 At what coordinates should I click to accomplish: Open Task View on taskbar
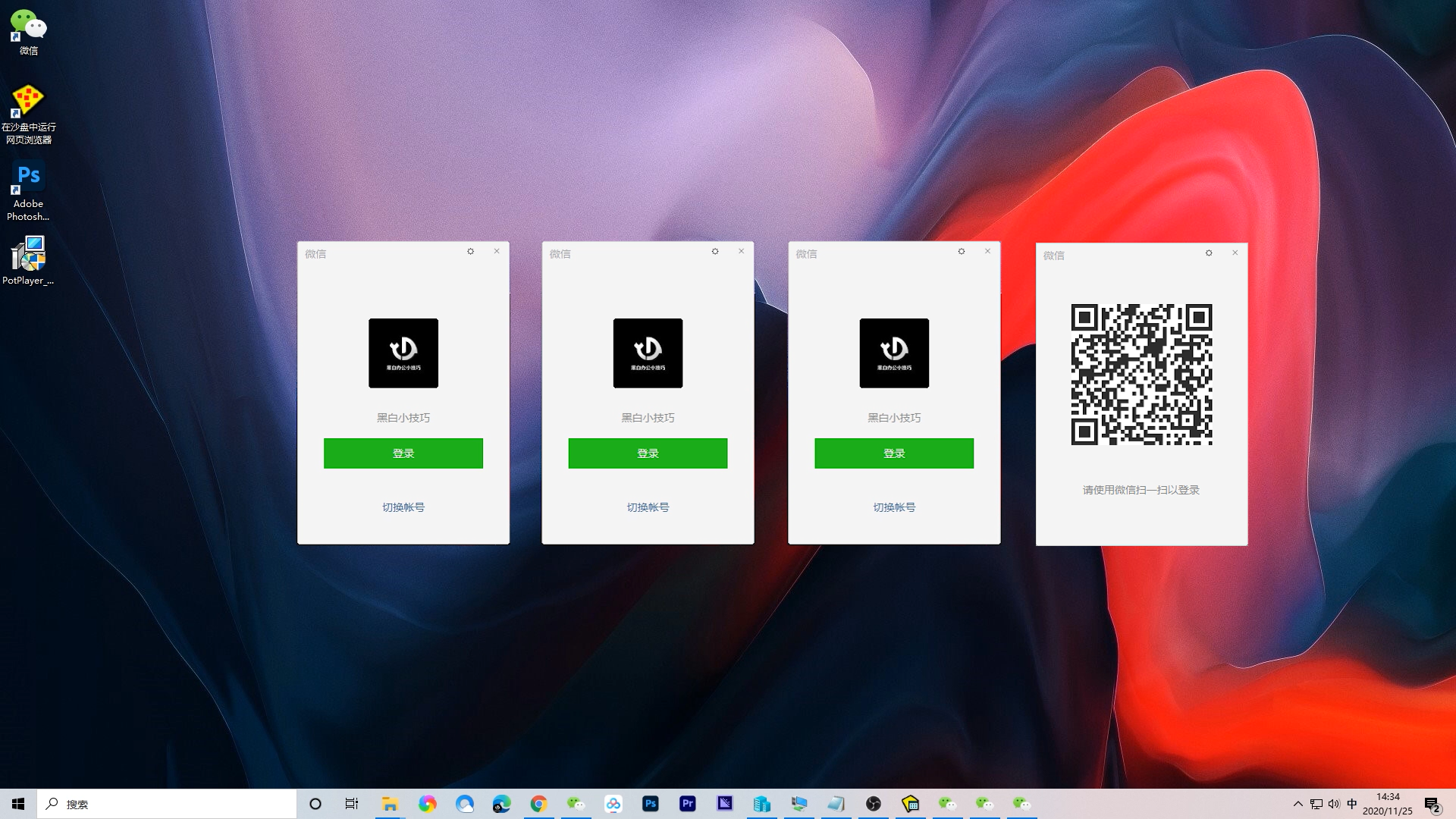click(352, 804)
